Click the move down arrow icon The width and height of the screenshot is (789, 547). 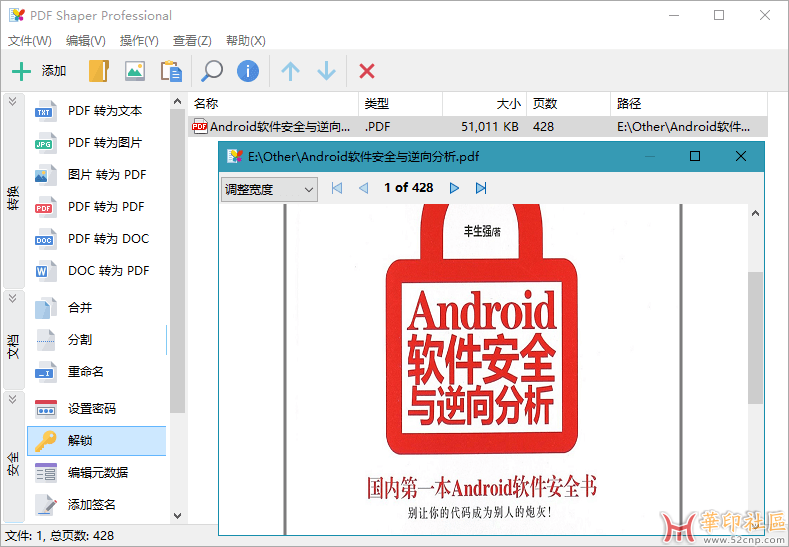pos(327,71)
